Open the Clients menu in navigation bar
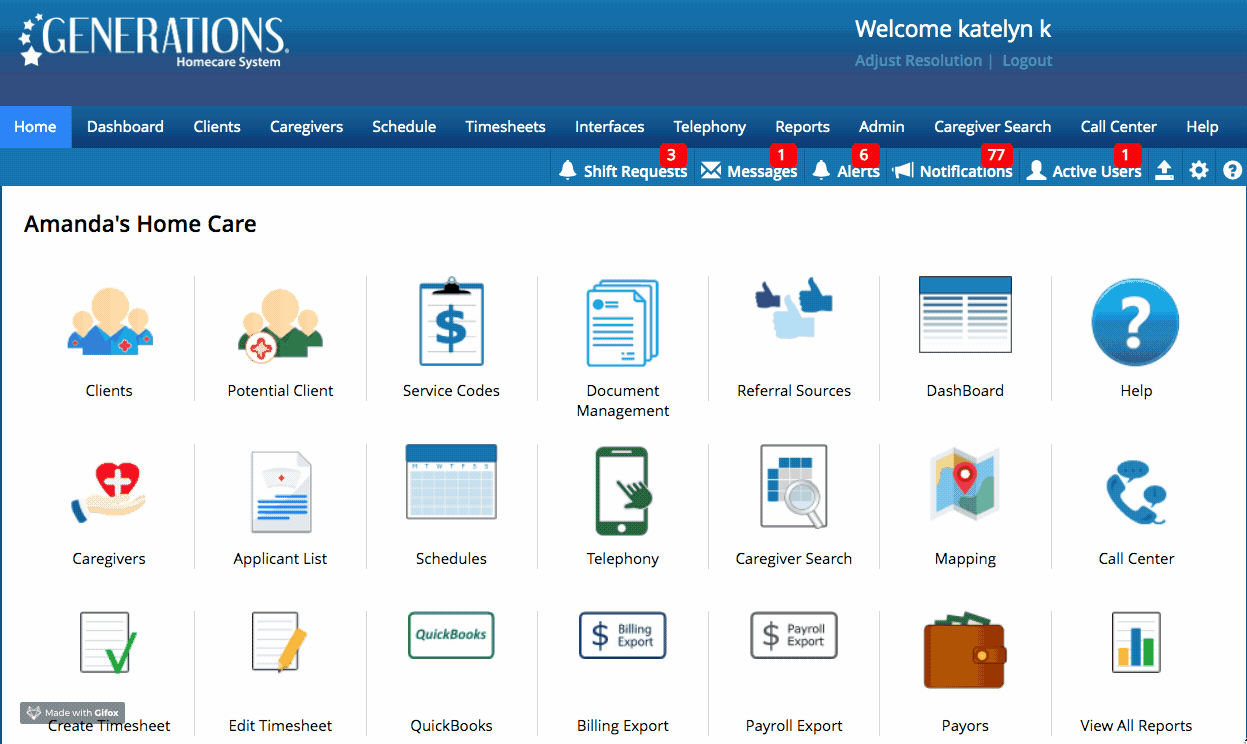The image size is (1247, 744). (x=217, y=127)
